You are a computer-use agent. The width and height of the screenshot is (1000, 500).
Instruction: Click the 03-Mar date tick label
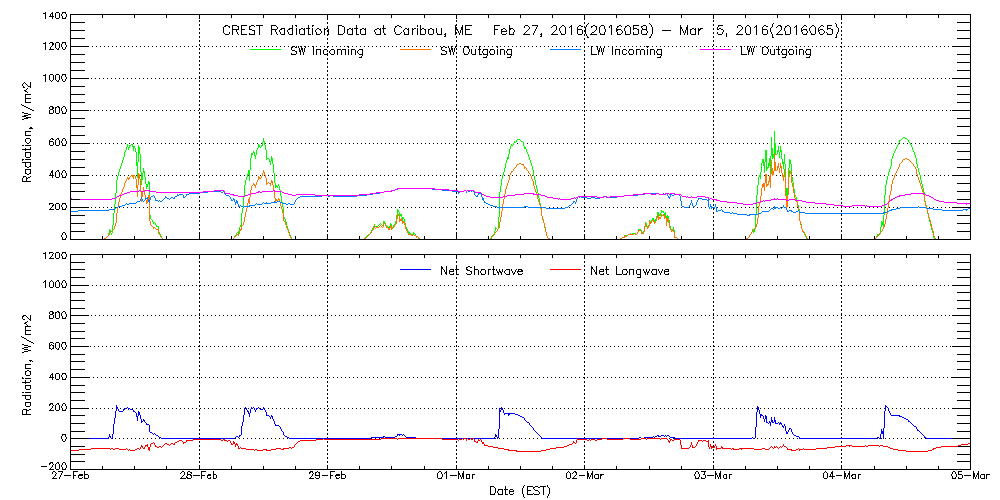click(713, 477)
